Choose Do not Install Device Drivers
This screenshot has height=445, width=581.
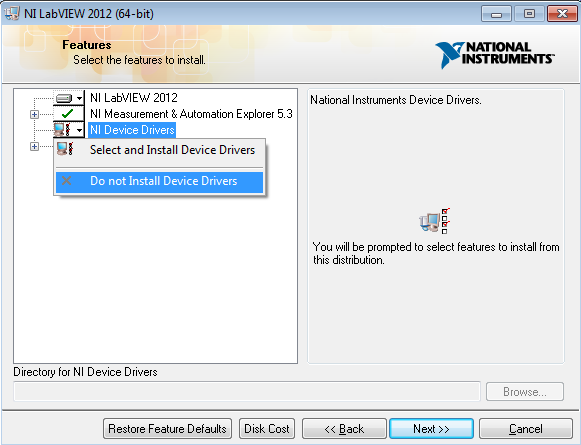pos(159,181)
